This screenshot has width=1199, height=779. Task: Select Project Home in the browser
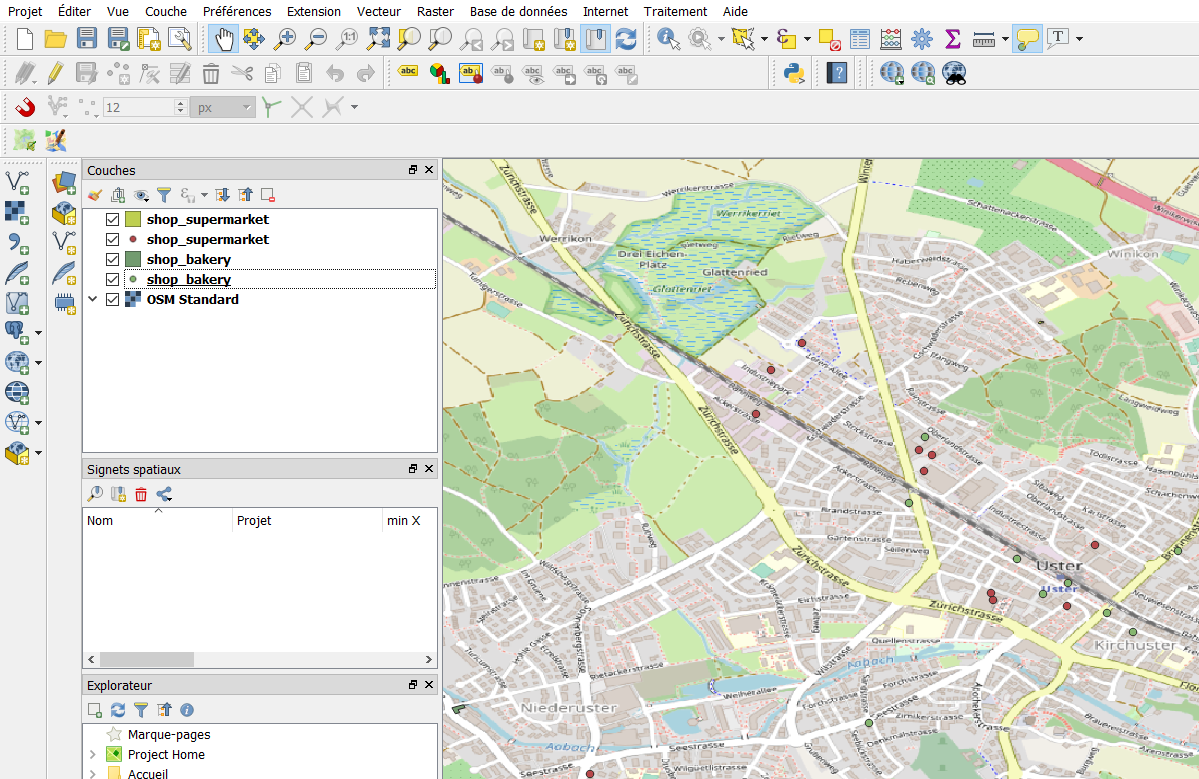[x=165, y=755]
